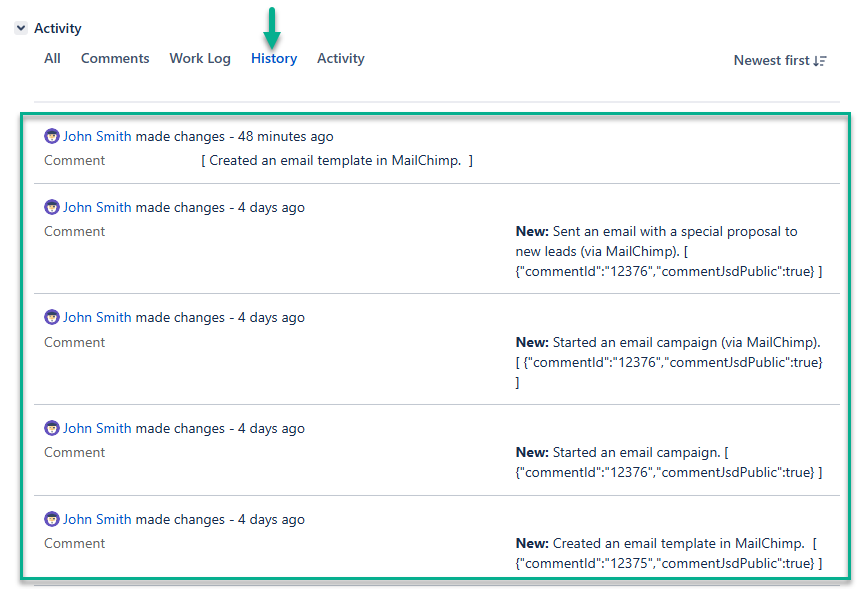Select the All filter tab
Screen dimensions: 859x597
(52, 58)
